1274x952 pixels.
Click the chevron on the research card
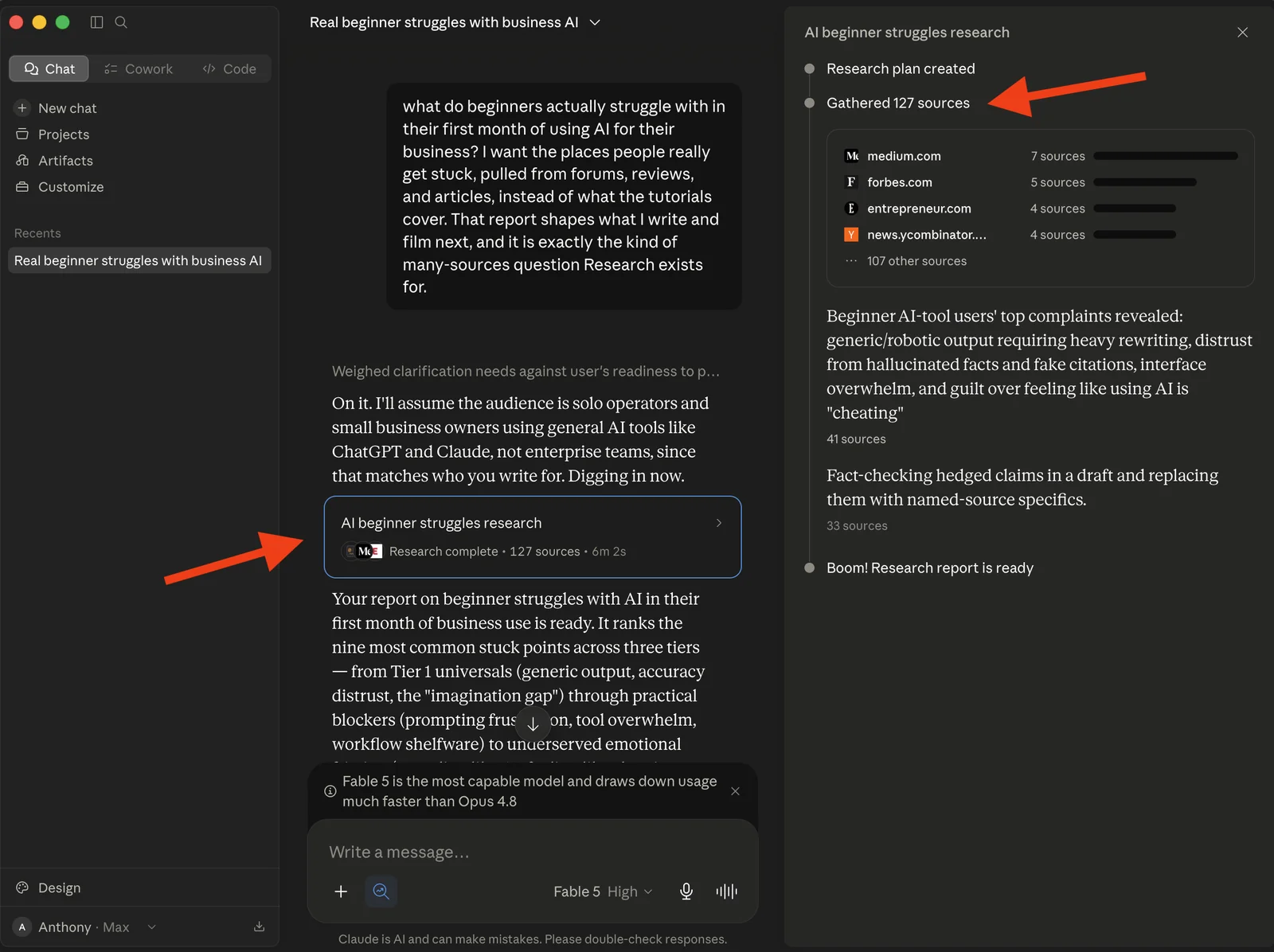(719, 523)
